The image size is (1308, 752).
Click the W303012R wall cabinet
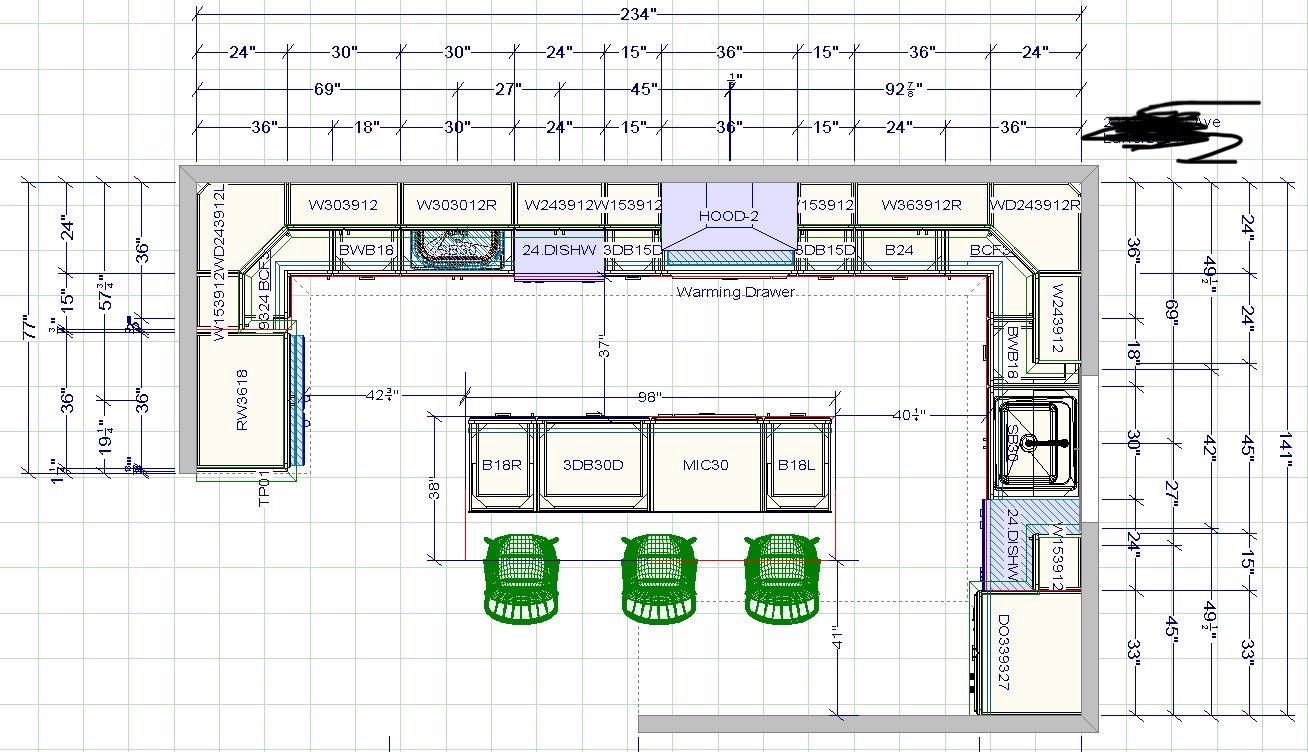pos(457,205)
